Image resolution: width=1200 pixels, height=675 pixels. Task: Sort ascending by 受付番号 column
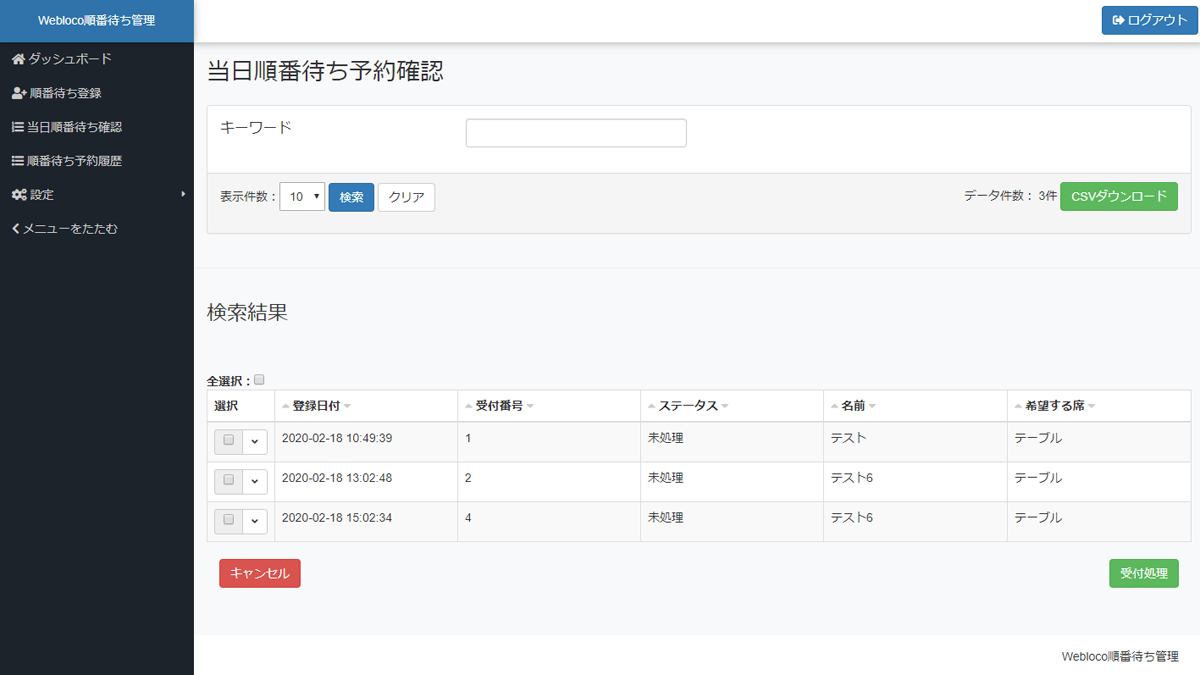coord(469,406)
